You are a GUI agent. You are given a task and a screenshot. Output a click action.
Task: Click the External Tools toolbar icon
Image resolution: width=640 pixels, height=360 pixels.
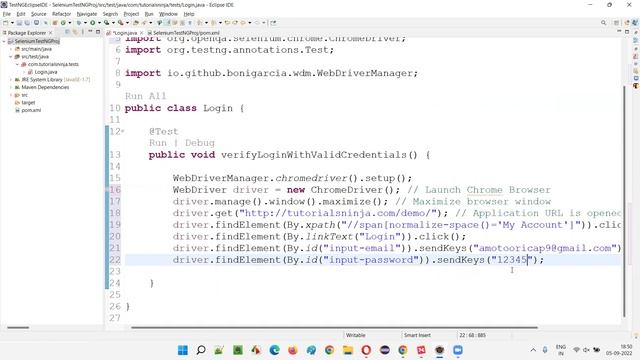pos(121,23)
